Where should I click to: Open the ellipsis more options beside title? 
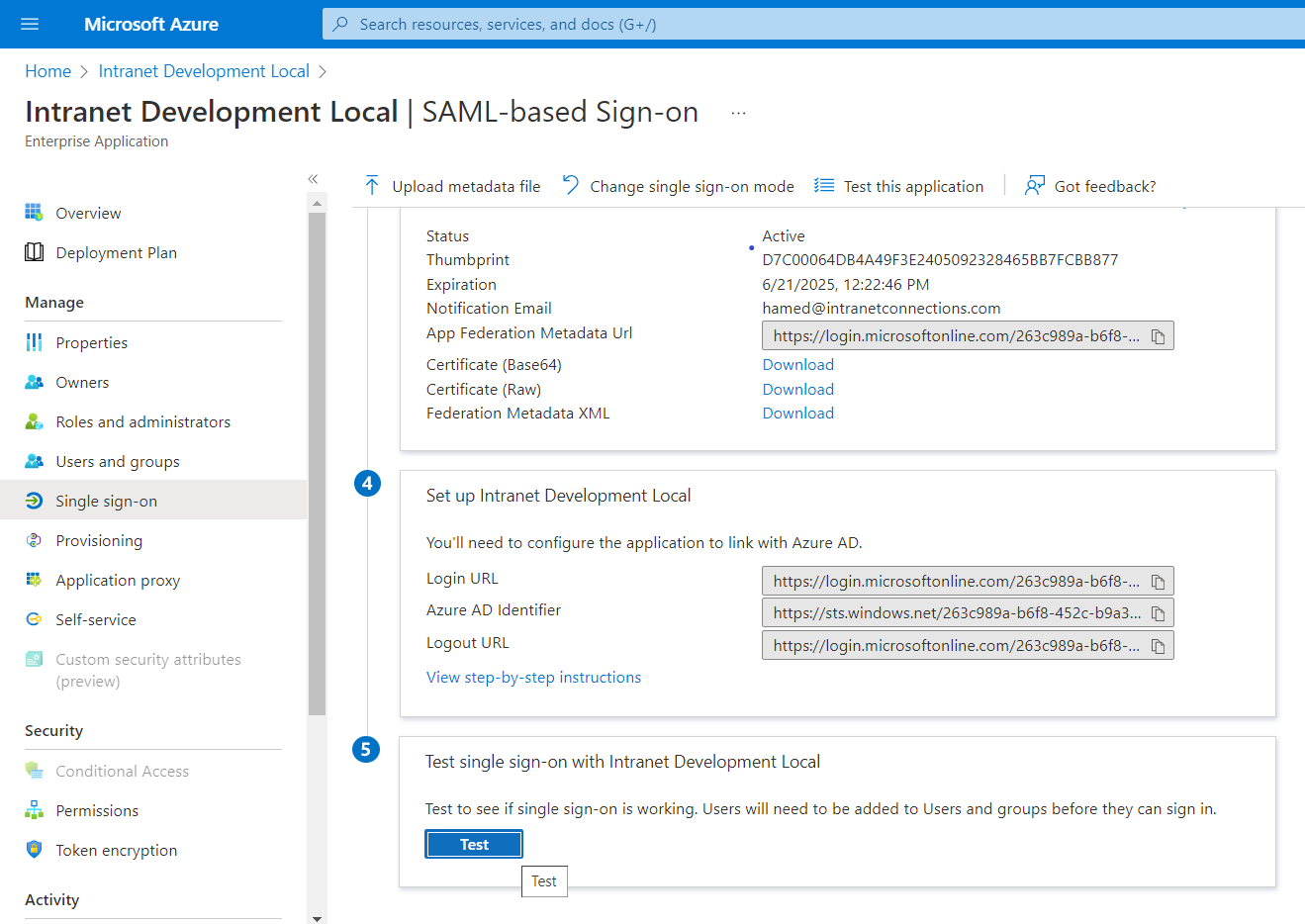pos(738,113)
